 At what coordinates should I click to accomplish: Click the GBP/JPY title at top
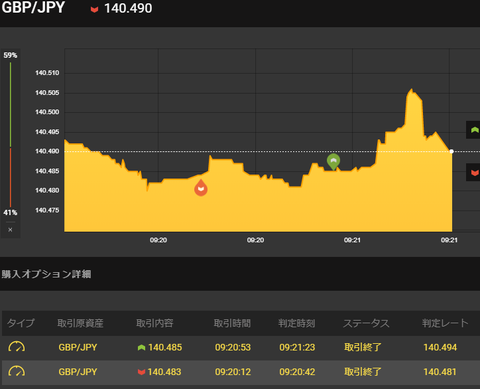tap(33, 7)
